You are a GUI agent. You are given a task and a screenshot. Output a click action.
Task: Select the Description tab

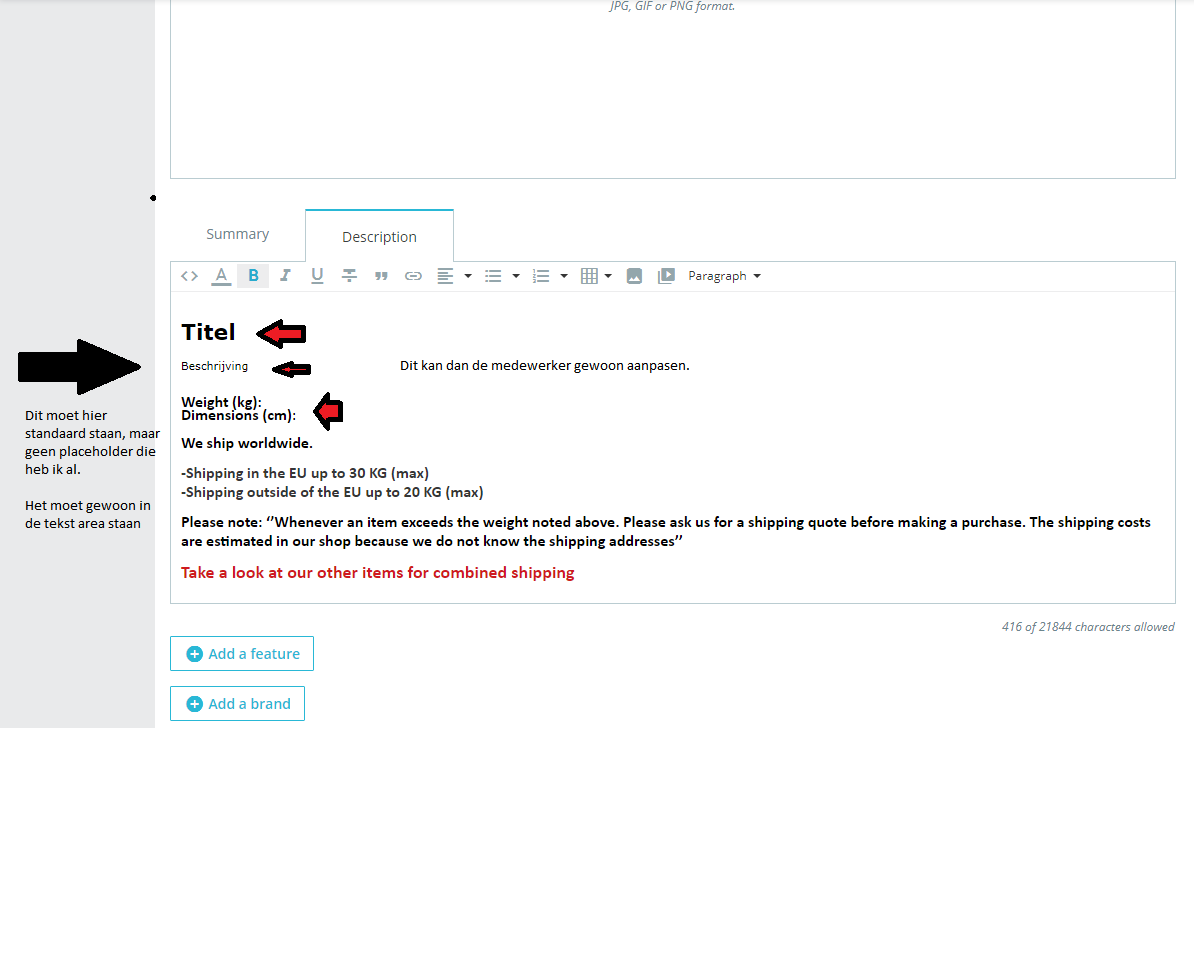pos(379,237)
